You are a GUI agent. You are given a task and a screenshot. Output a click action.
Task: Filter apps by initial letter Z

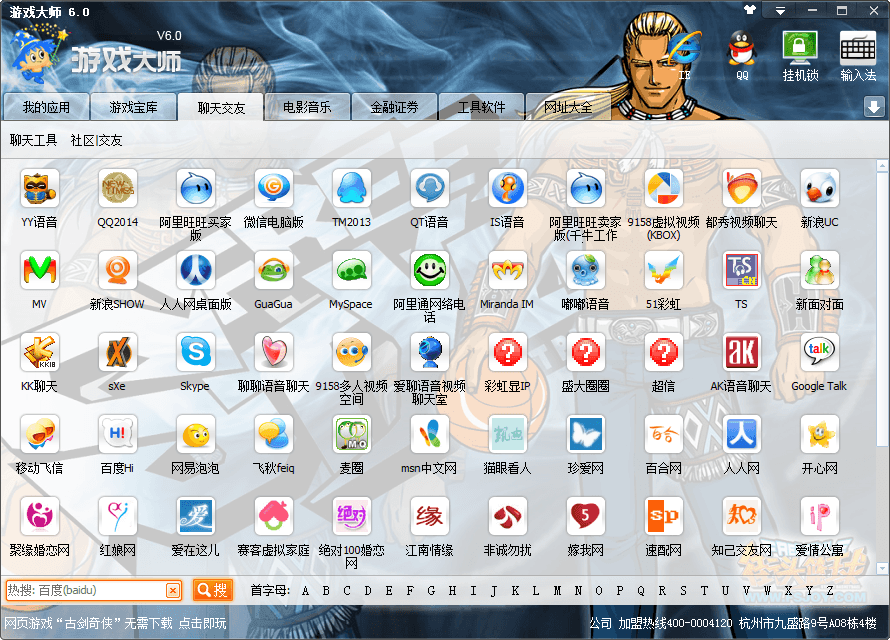tap(830, 591)
